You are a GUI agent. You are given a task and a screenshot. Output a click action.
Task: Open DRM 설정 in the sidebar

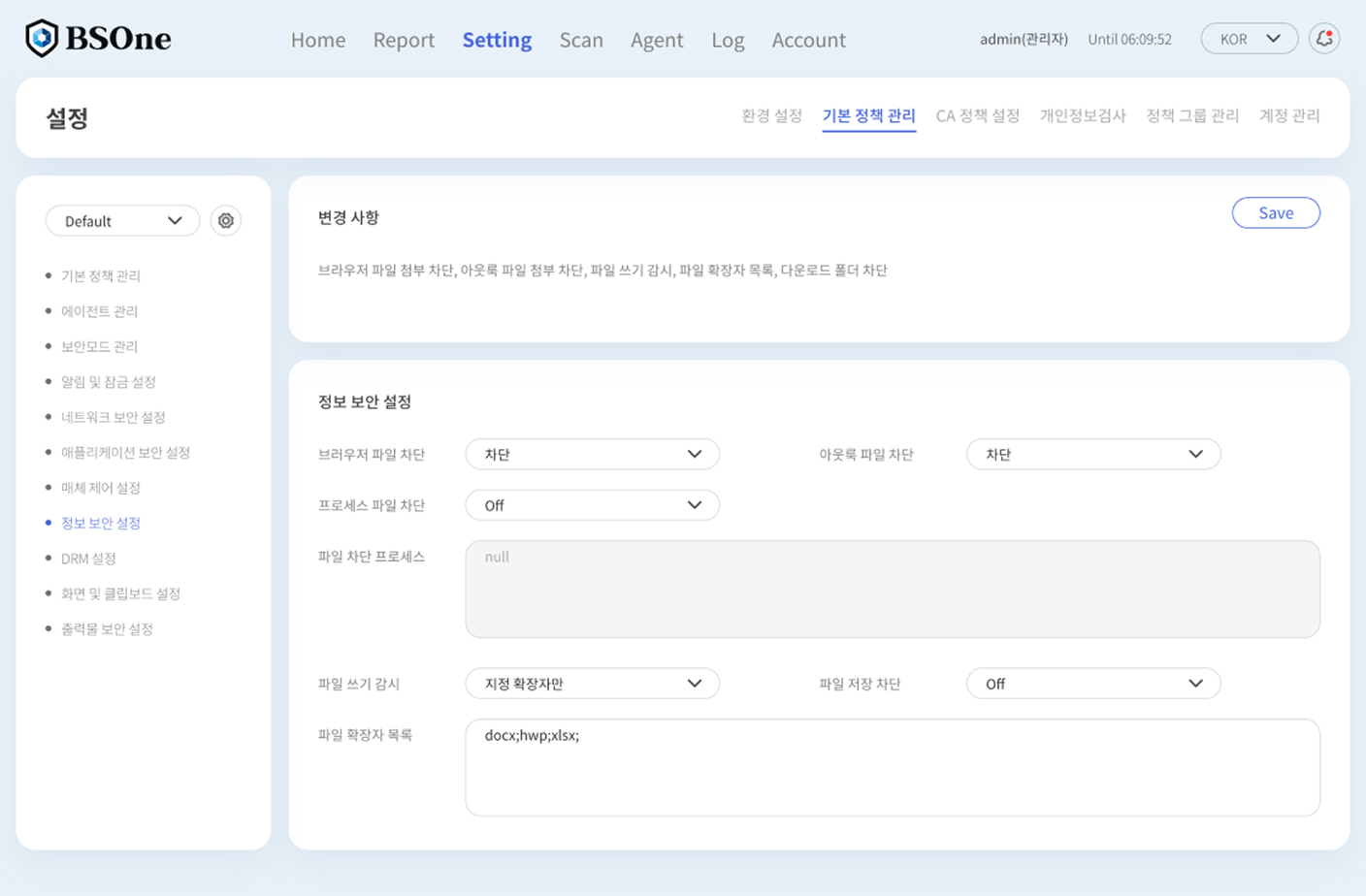click(88, 559)
